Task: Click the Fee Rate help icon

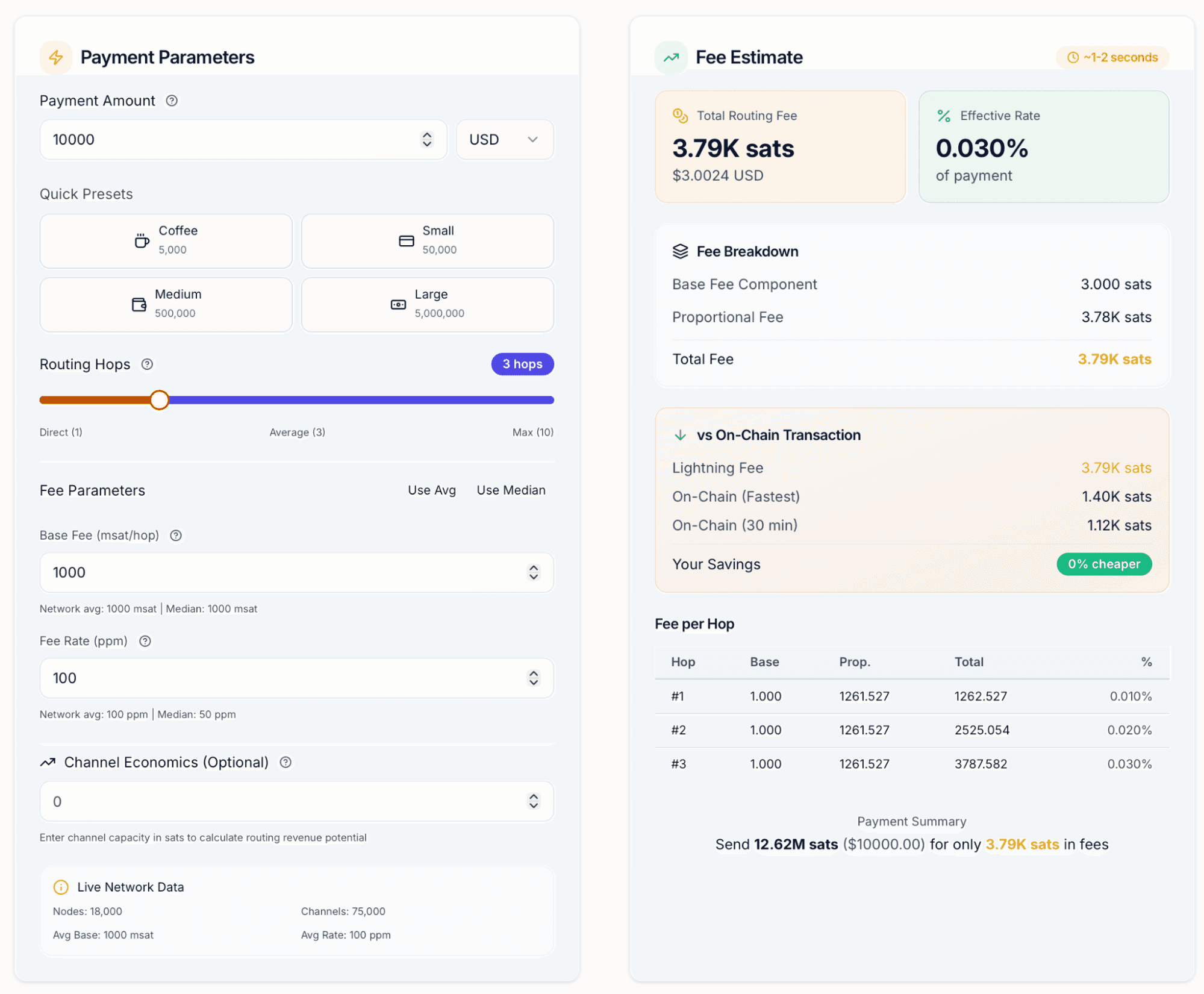Action: pyautogui.click(x=145, y=642)
